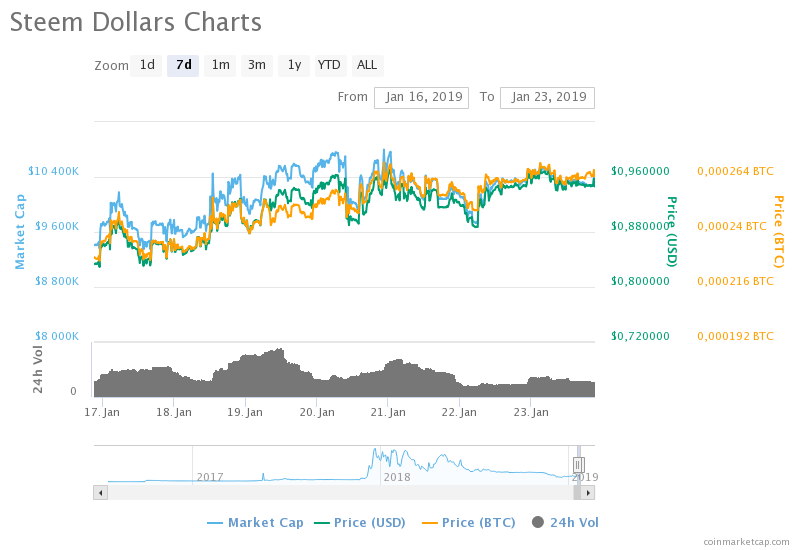Click the $0,720000 USD axis value
The image size is (800, 550).
640,336
